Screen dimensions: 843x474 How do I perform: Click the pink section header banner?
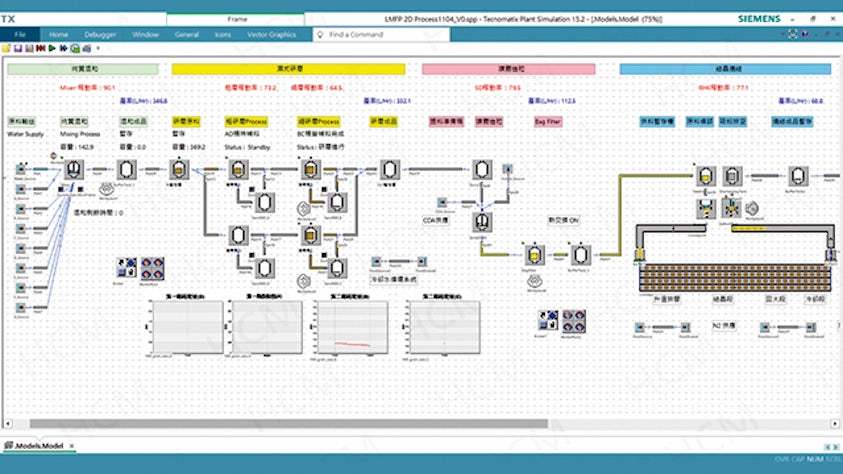(x=509, y=69)
